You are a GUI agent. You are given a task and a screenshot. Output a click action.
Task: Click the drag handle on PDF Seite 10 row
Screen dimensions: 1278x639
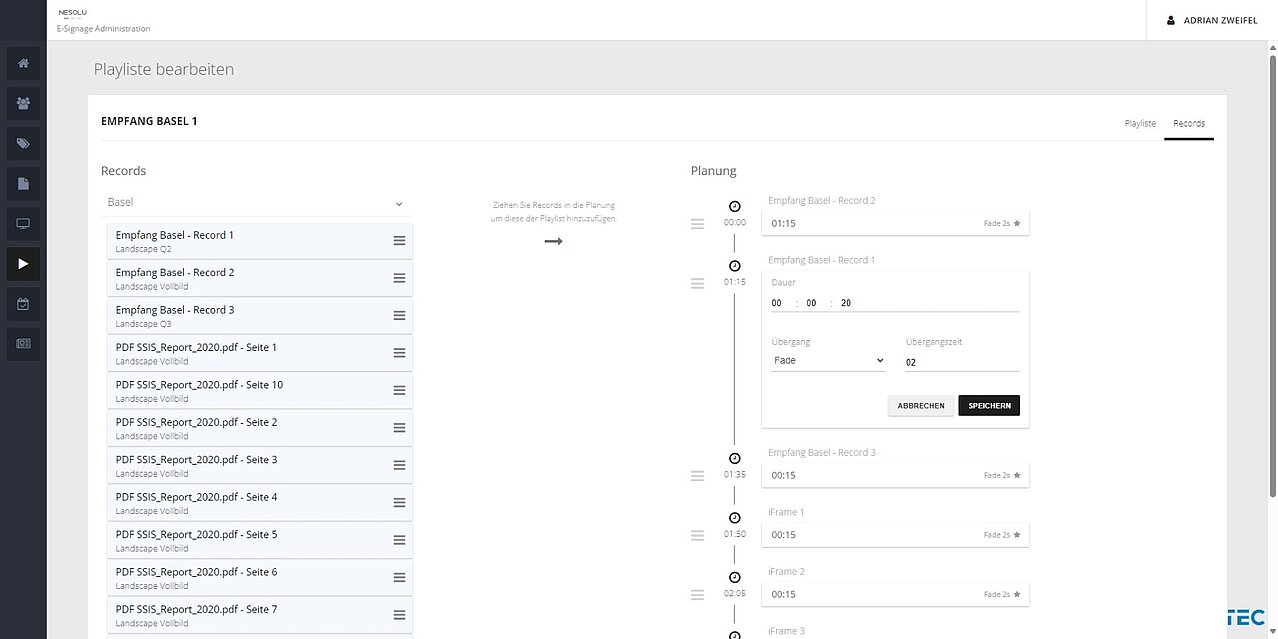[399, 390]
